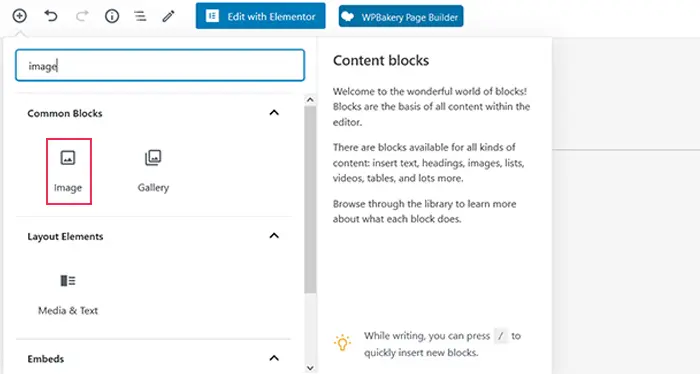Viewport: 700px width, 374px height.
Task: Open WPBakery Page Builder
Action: (x=401, y=17)
